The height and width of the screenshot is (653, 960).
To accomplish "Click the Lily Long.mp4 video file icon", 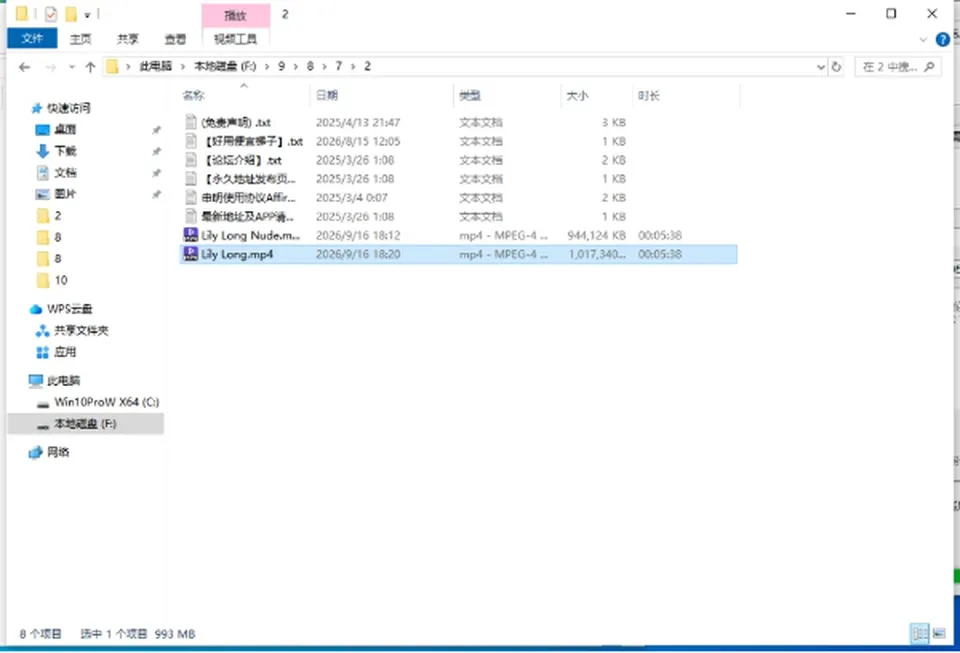I will pyautogui.click(x=190, y=254).
